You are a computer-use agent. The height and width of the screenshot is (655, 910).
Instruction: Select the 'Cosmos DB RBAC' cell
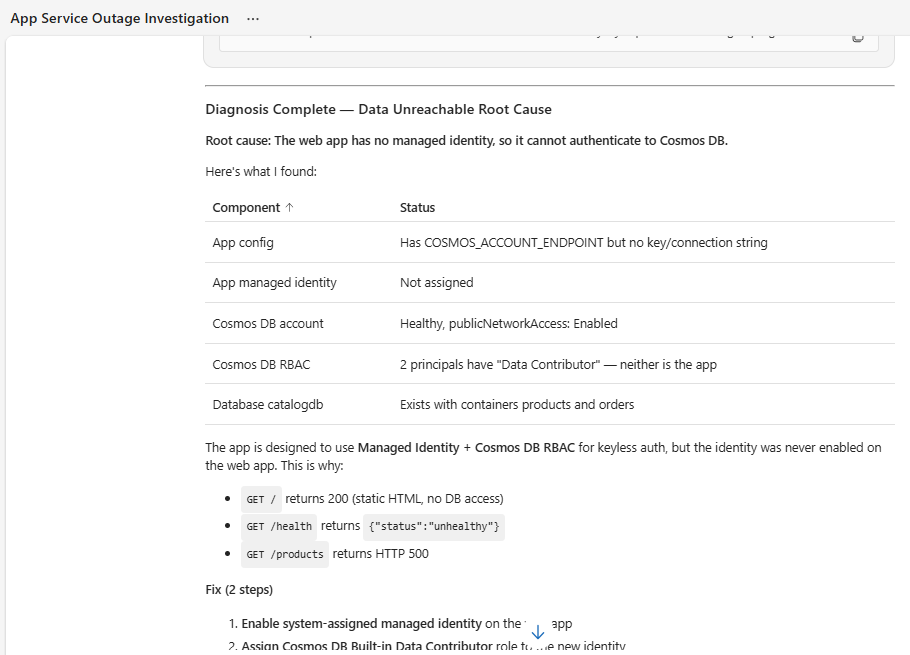261,364
